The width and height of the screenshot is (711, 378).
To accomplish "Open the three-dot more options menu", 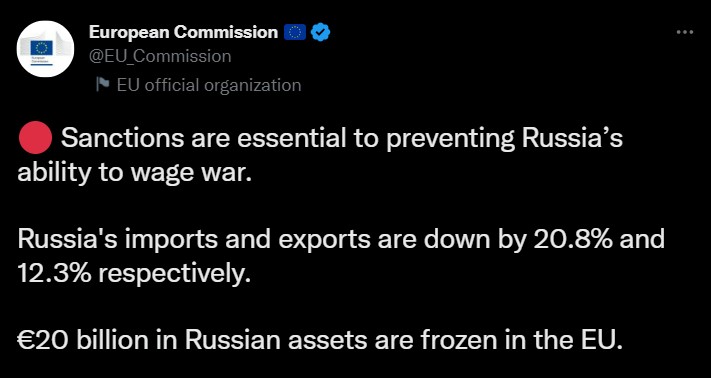I will pyautogui.click(x=685, y=32).
